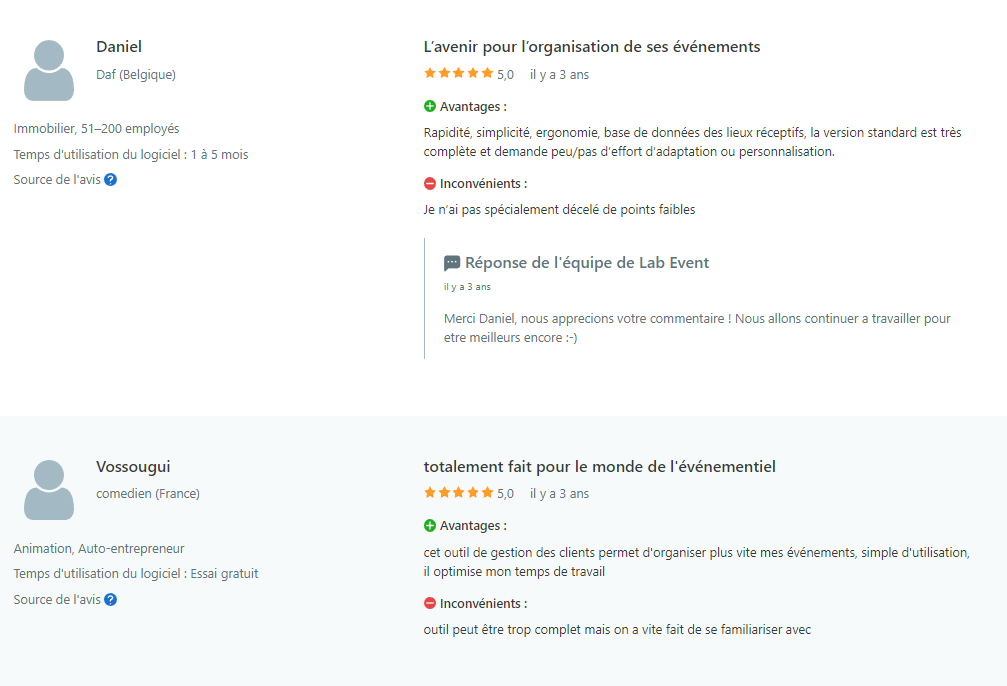
Task: Click reviewer name Vossougui
Action: point(133,467)
